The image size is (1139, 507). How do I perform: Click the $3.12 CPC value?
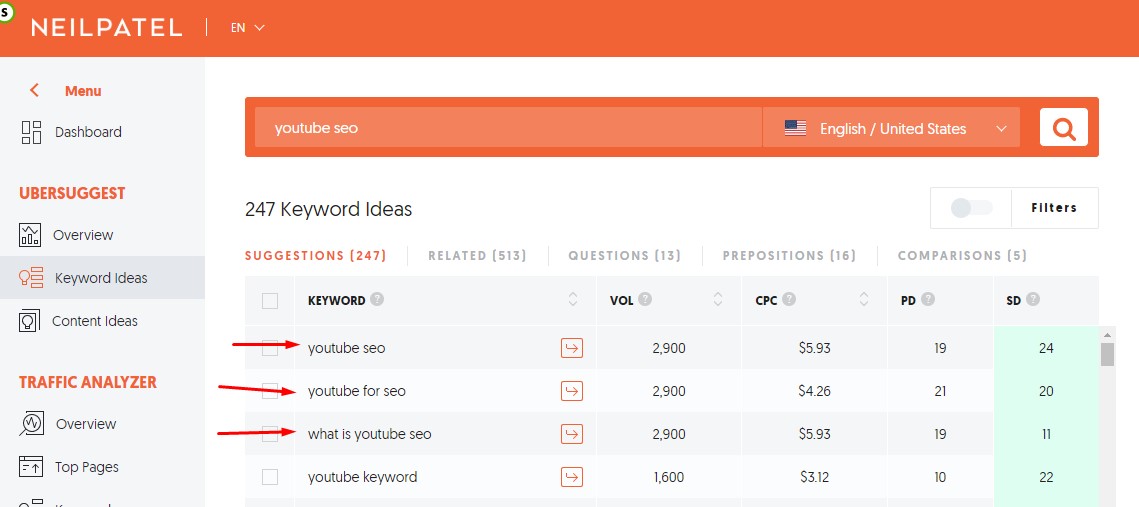click(x=814, y=477)
